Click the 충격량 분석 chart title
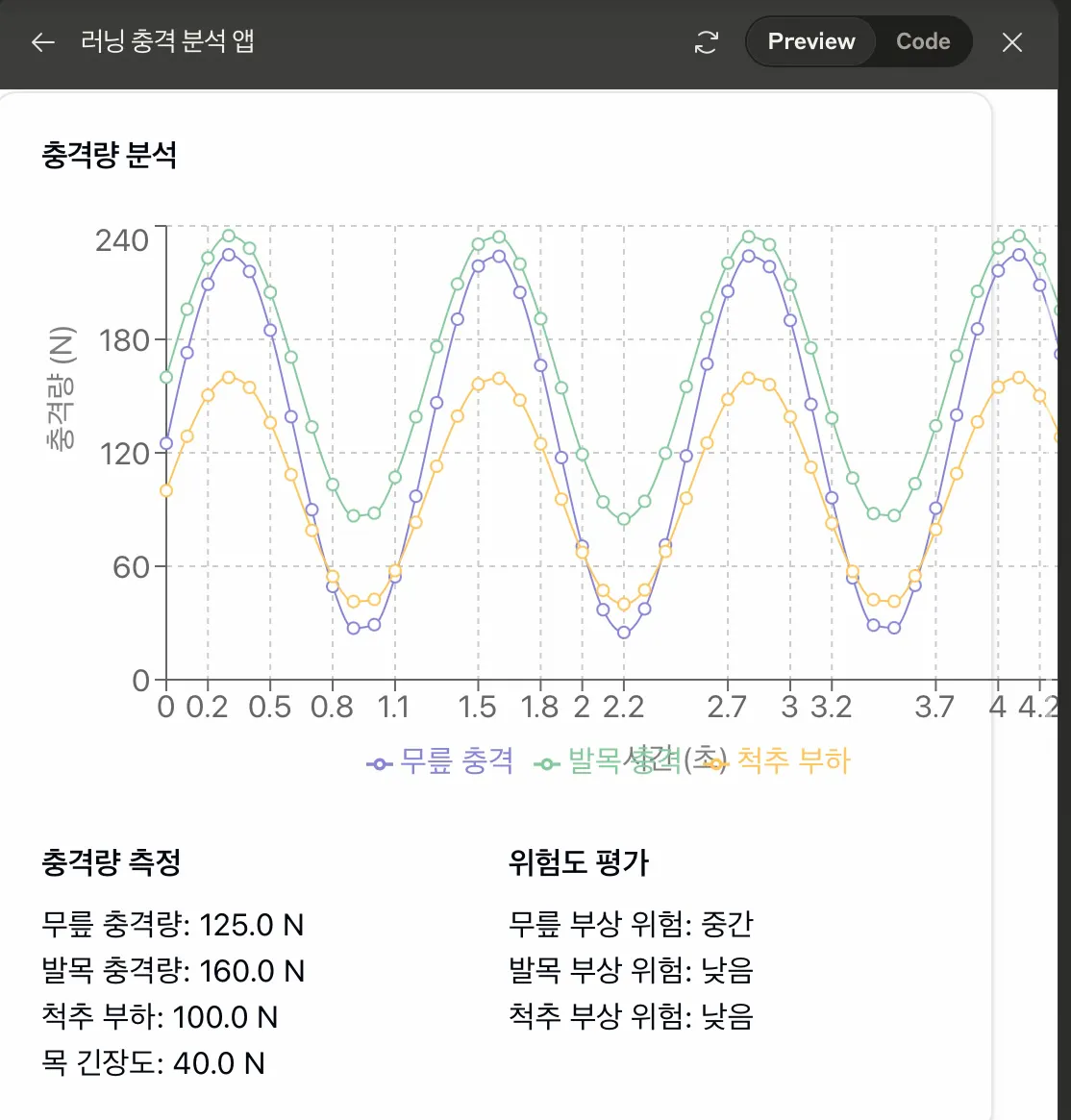Screen dimensions: 1071x1120 pos(109,154)
